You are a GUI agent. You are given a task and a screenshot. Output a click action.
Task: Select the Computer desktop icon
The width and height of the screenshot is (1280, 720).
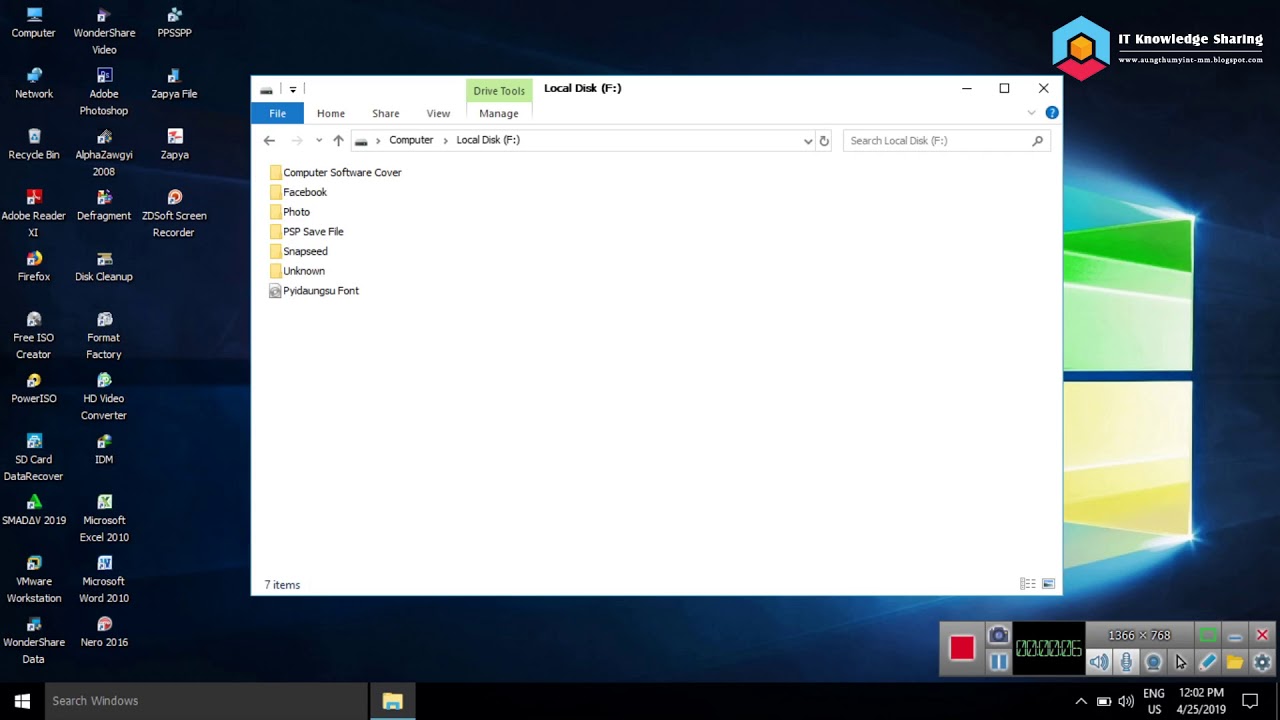[34, 23]
